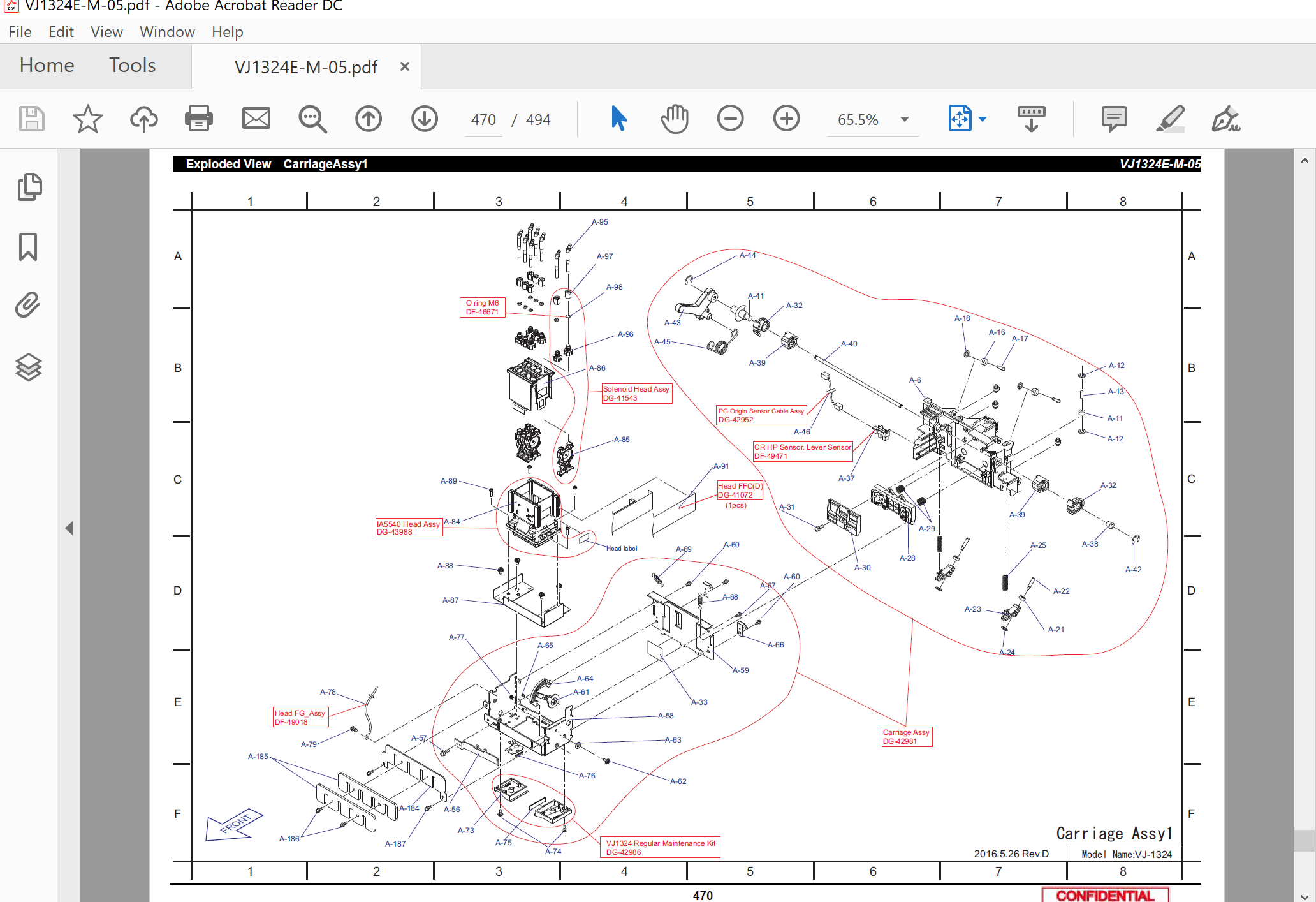Open the bookmarks panel

[x=28, y=246]
